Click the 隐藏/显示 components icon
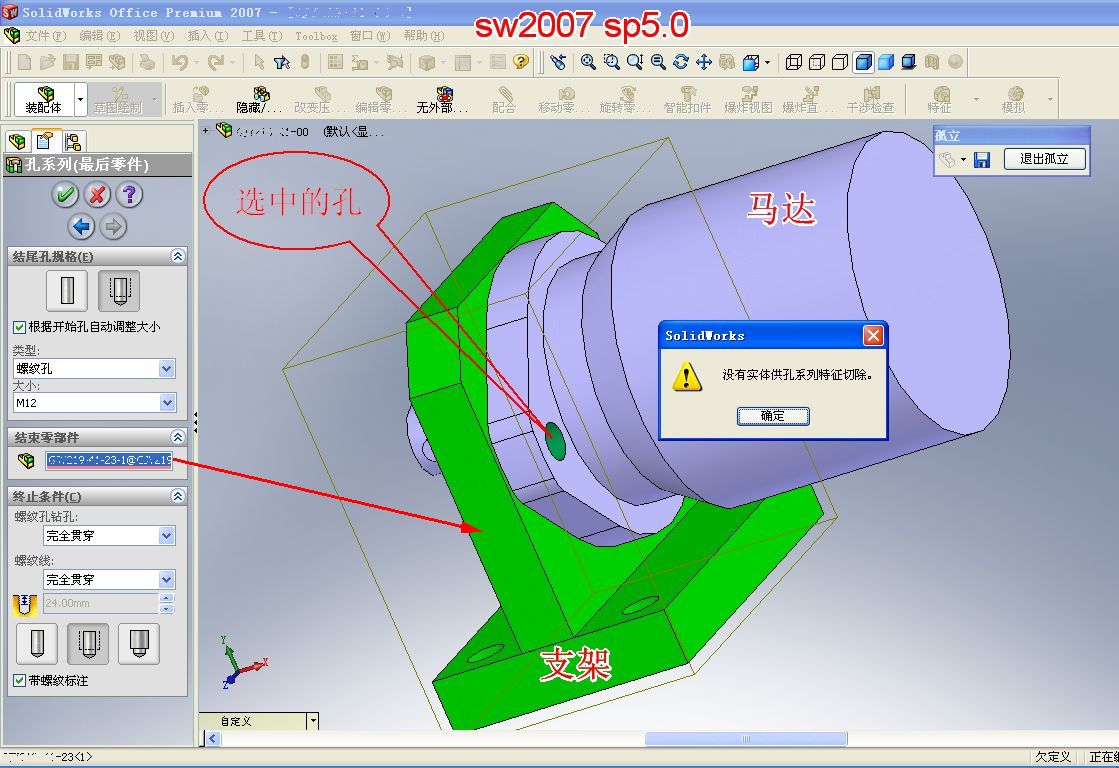 (258, 99)
